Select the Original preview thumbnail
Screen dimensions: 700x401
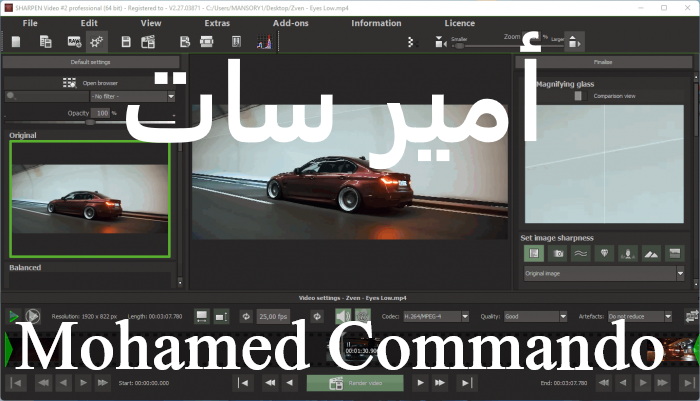click(90, 198)
